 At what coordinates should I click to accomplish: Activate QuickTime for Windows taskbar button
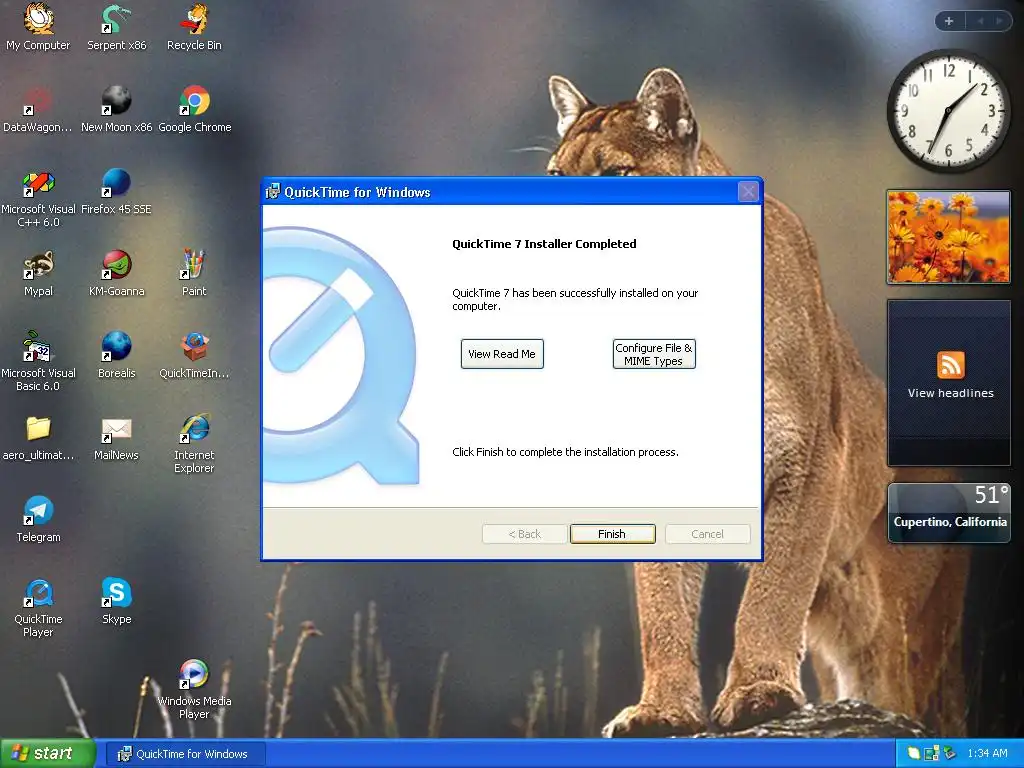pos(186,754)
